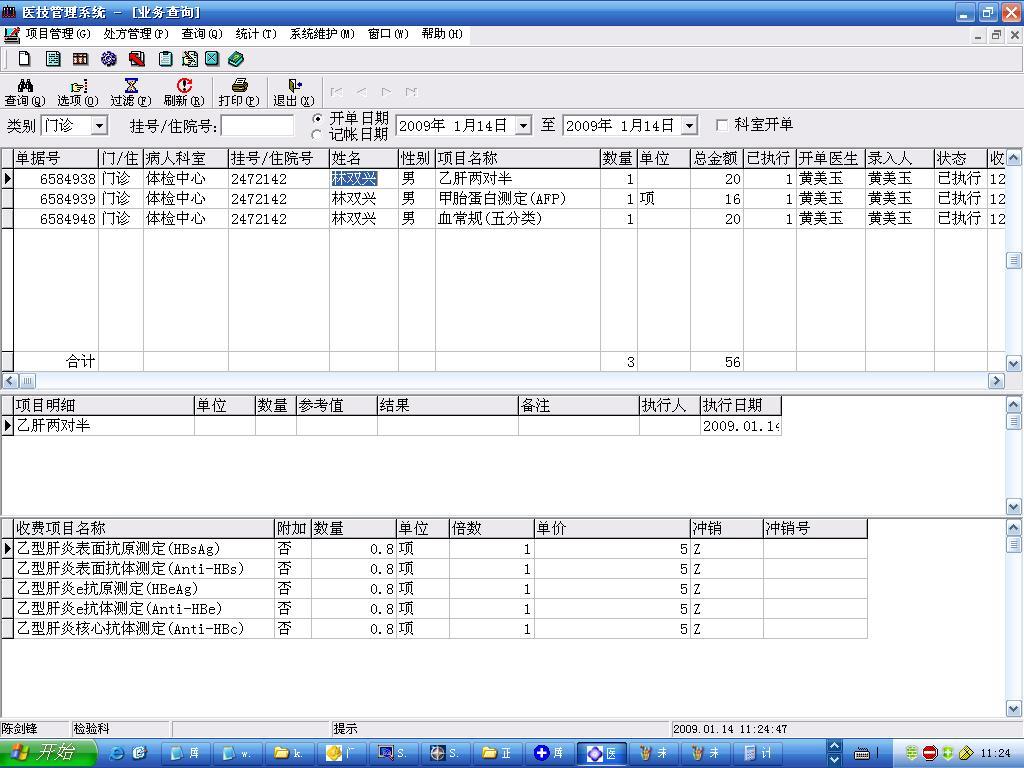Click 项目名称 column header
The width and height of the screenshot is (1024, 768).
[518, 159]
